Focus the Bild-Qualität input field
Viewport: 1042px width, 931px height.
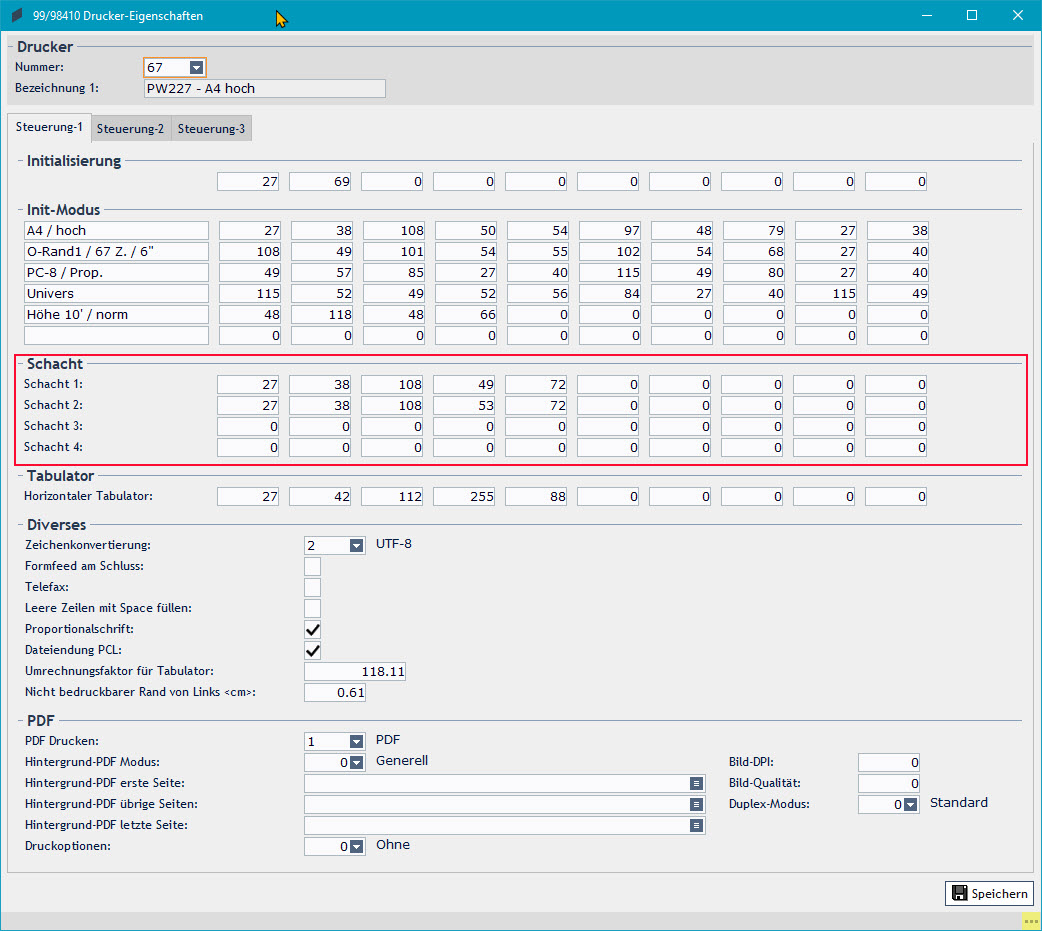click(x=888, y=783)
